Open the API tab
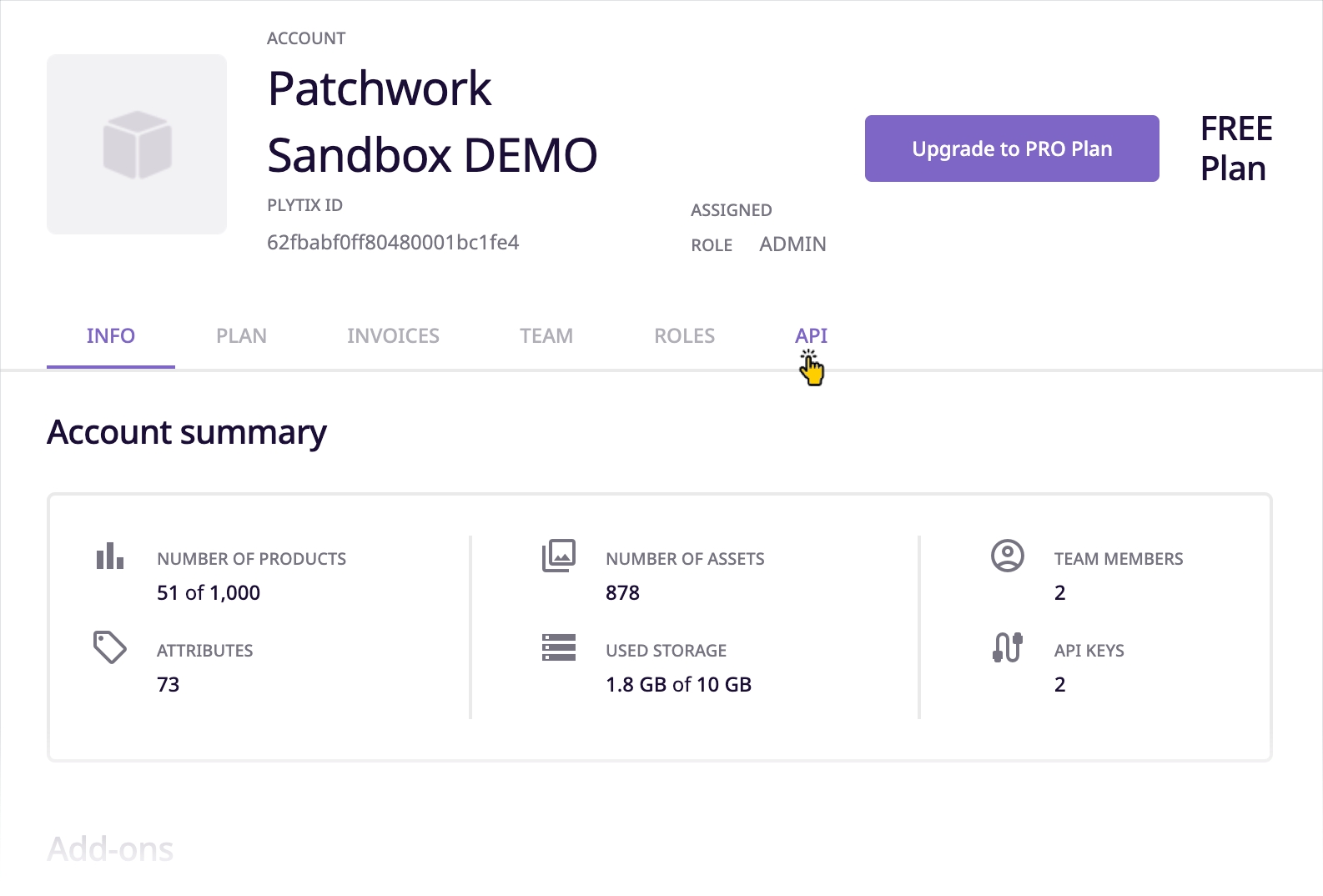Screen dimensions: 1323x896 811,335
